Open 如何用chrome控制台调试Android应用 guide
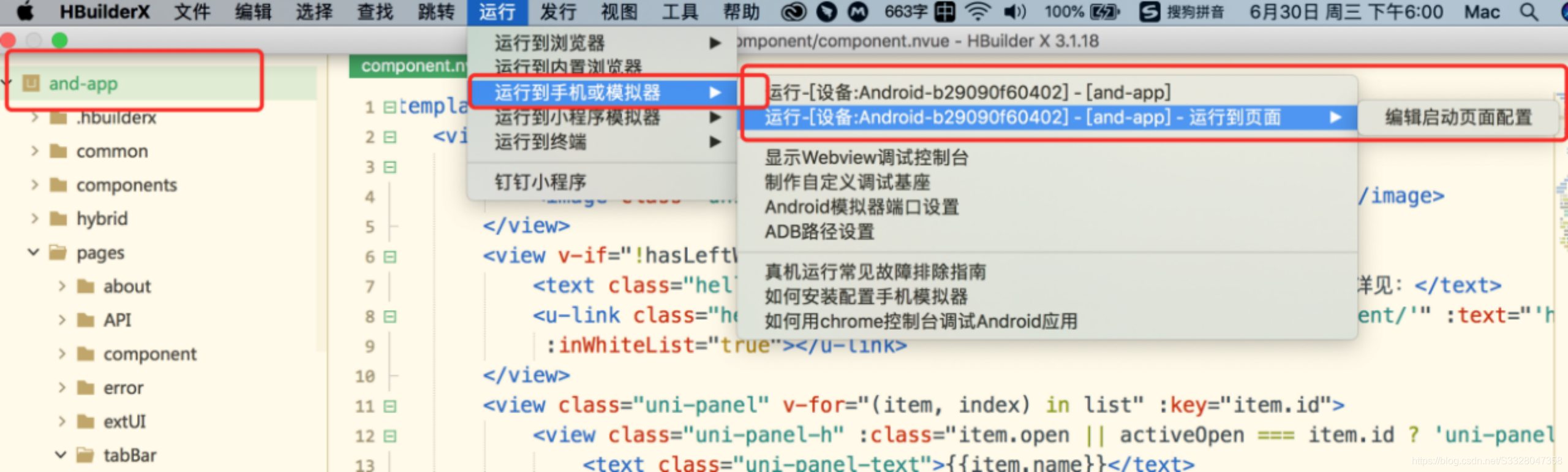This screenshot has height=472, width=1568. (x=1047, y=321)
